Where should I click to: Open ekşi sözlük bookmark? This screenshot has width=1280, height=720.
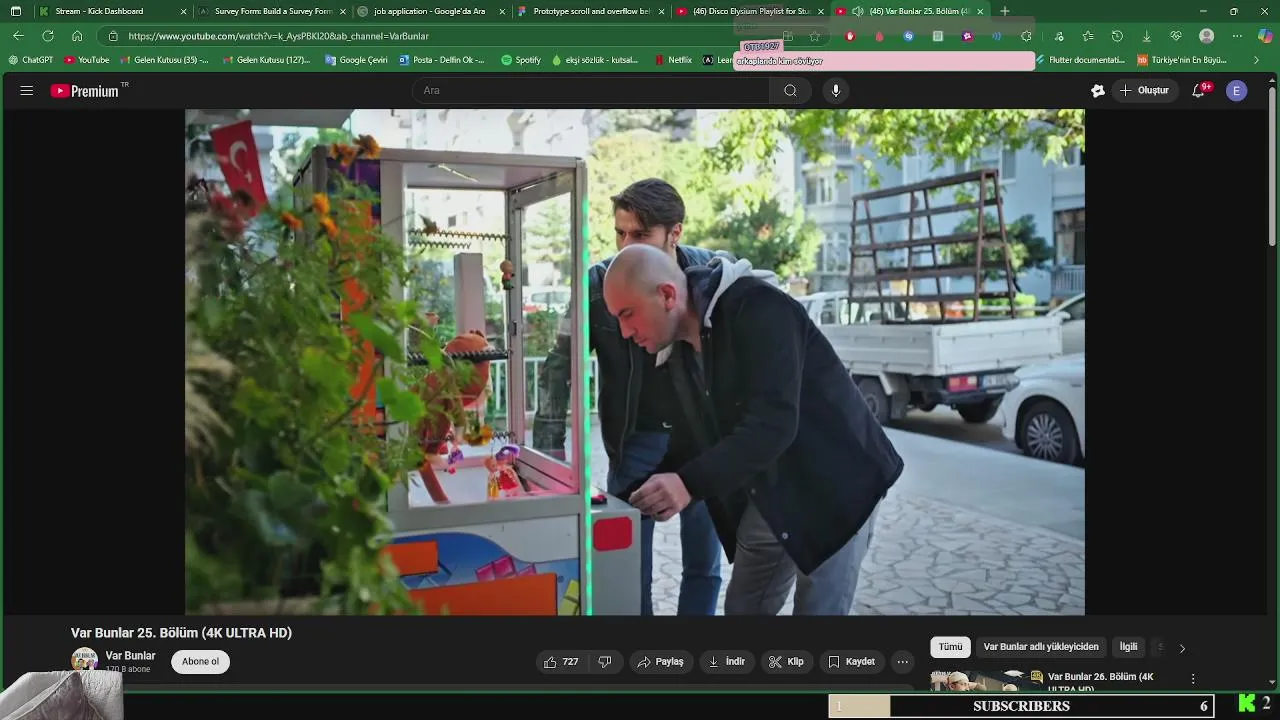[x=596, y=60]
